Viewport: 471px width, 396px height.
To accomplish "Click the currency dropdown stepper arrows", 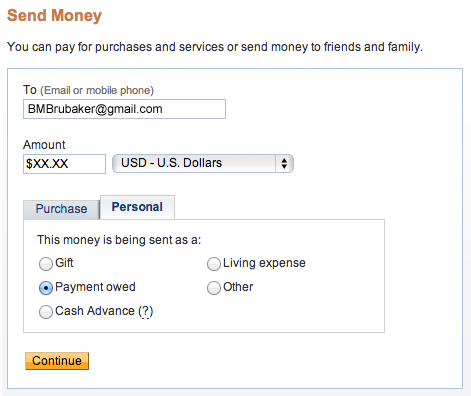I will pyautogui.click(x=284, y=163).
